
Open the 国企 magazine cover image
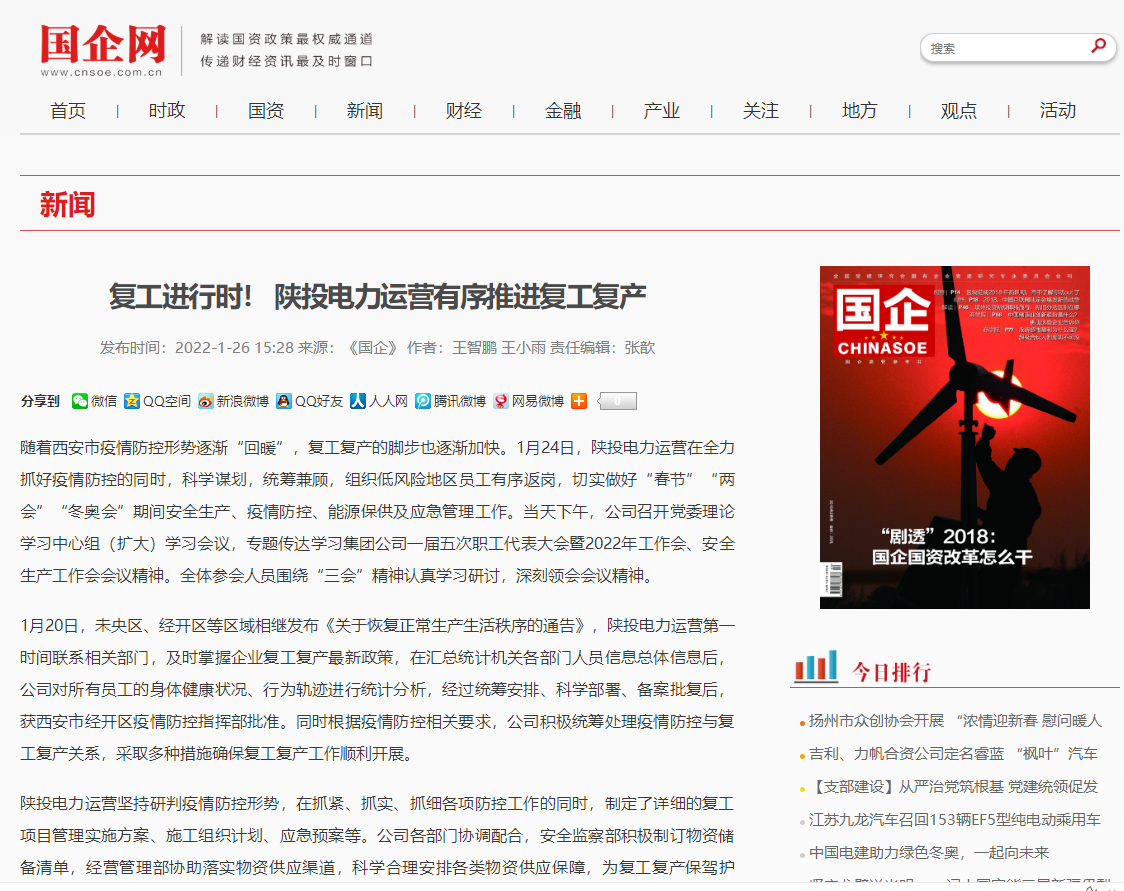pos(954,437)
